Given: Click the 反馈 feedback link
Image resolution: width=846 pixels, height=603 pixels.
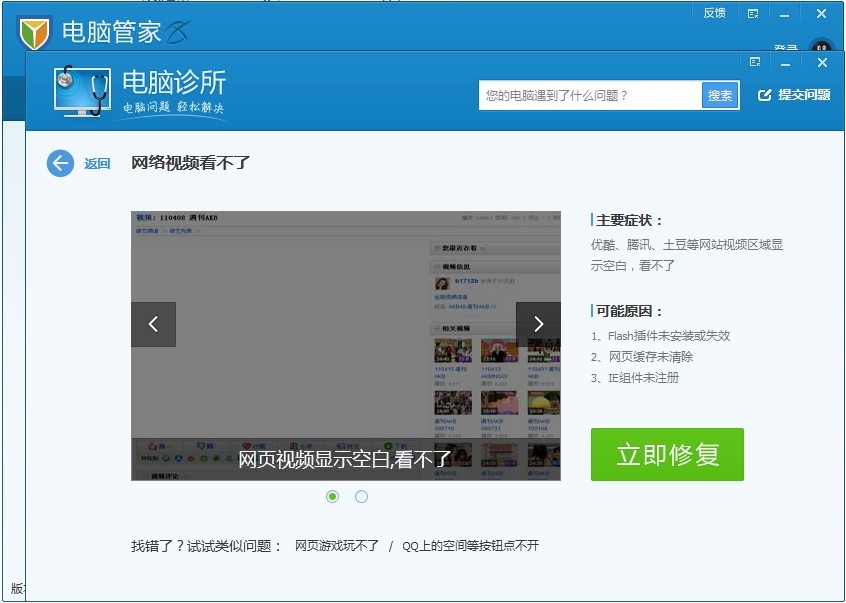Looking at the screenshot, I should click(713, 13).
